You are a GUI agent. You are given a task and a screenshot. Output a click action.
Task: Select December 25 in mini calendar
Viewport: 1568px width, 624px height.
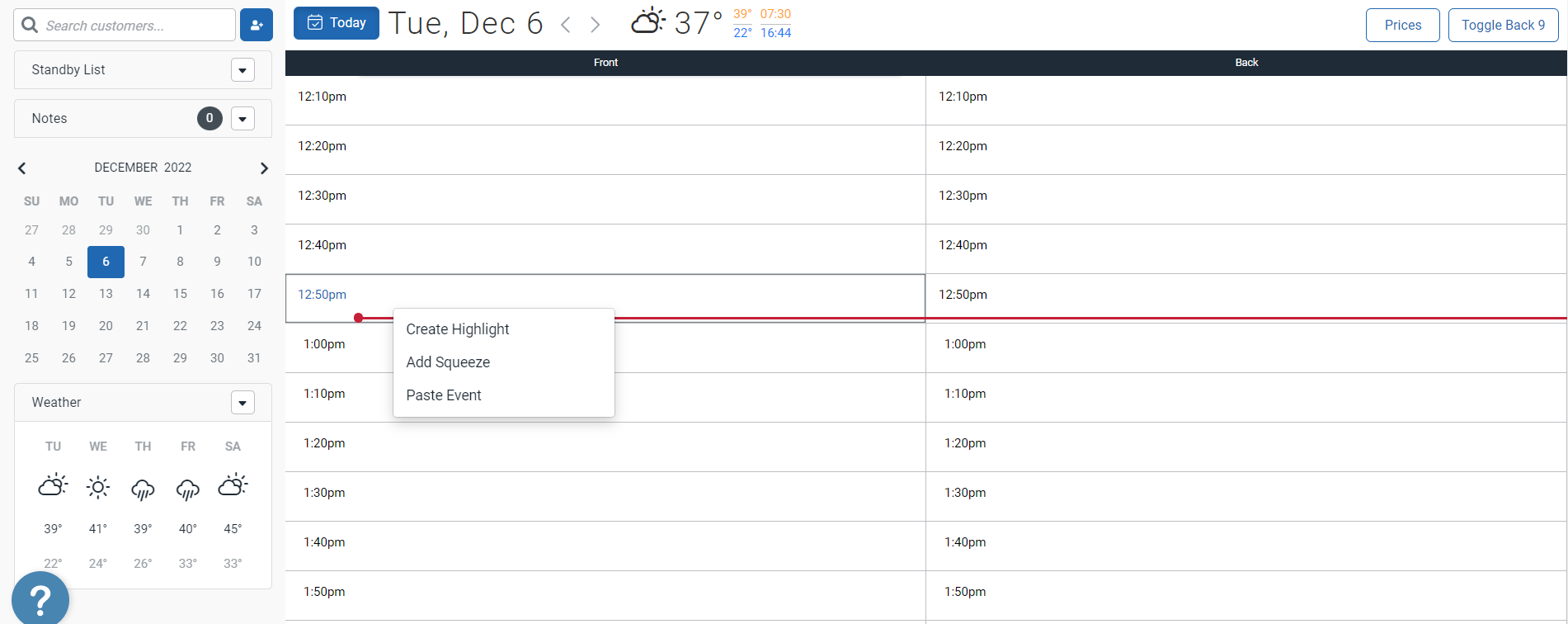click(31, 358)
